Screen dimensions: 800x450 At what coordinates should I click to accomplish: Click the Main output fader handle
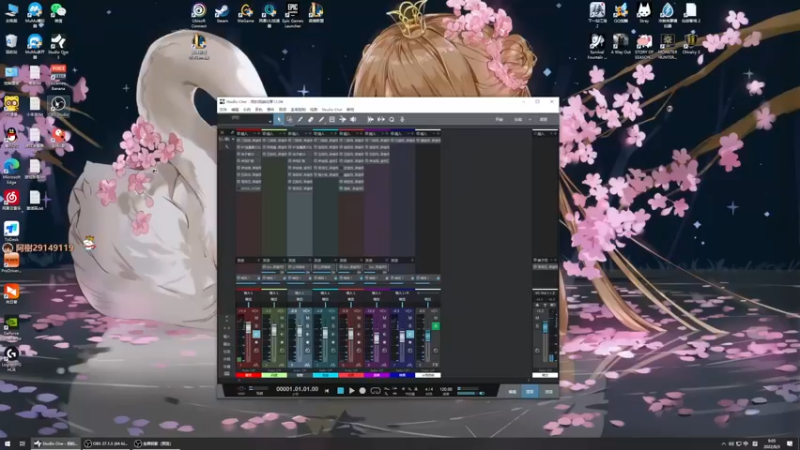pos(545,327)
